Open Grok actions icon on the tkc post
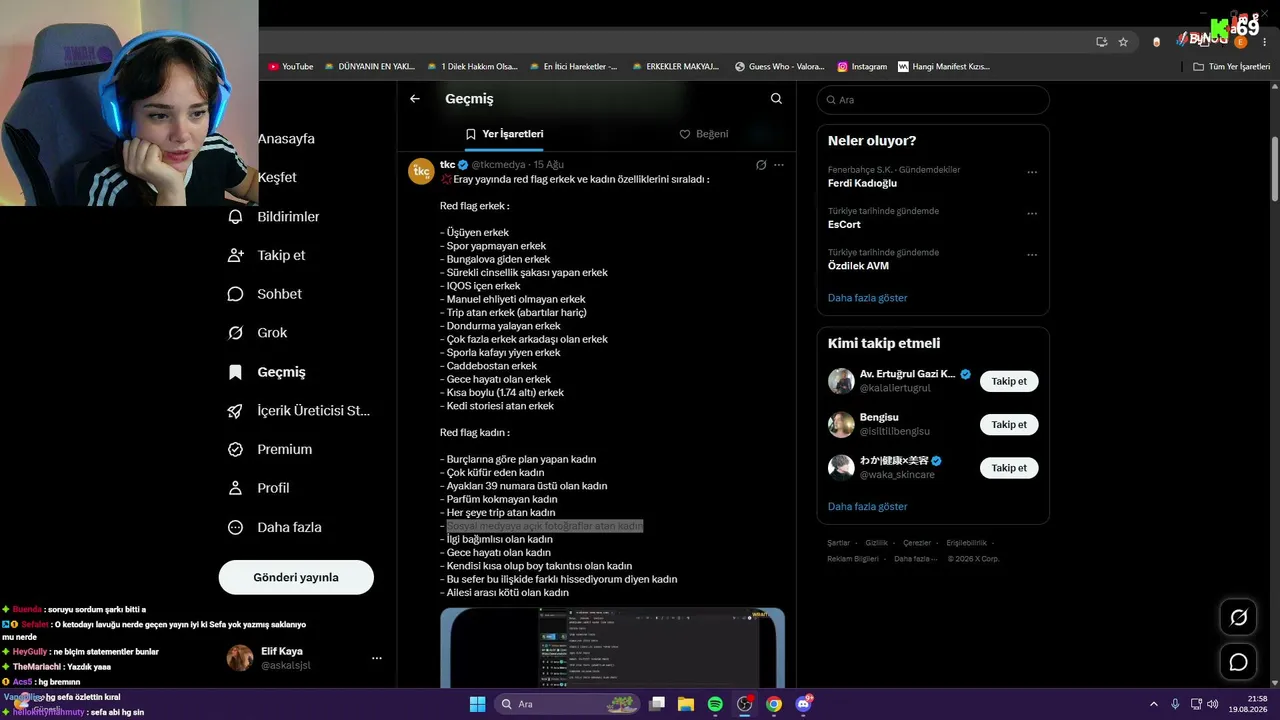This screenshot has height=720, width=1280. [x=761, y=165]
